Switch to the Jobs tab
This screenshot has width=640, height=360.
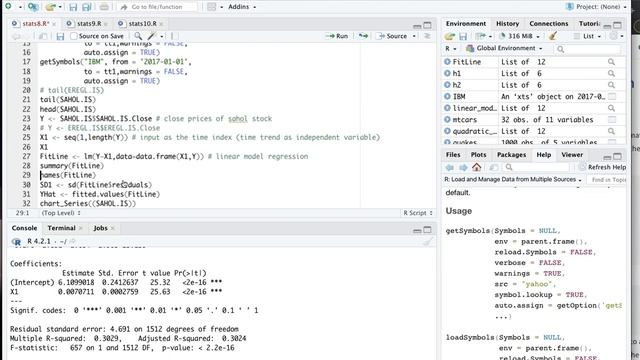pyautogui.click(x=100, y=228)
